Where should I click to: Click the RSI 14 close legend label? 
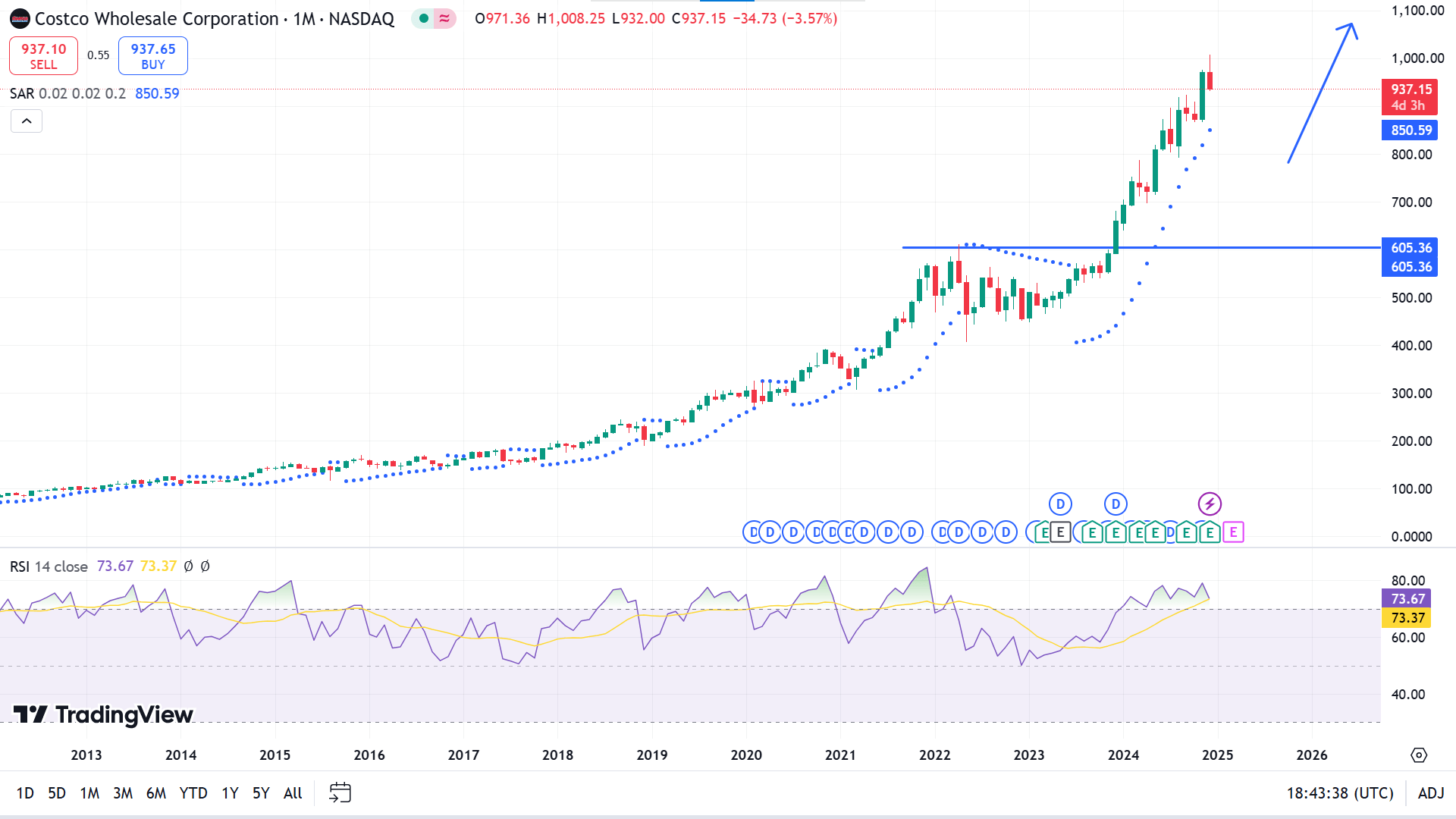[x=49, y=566]
